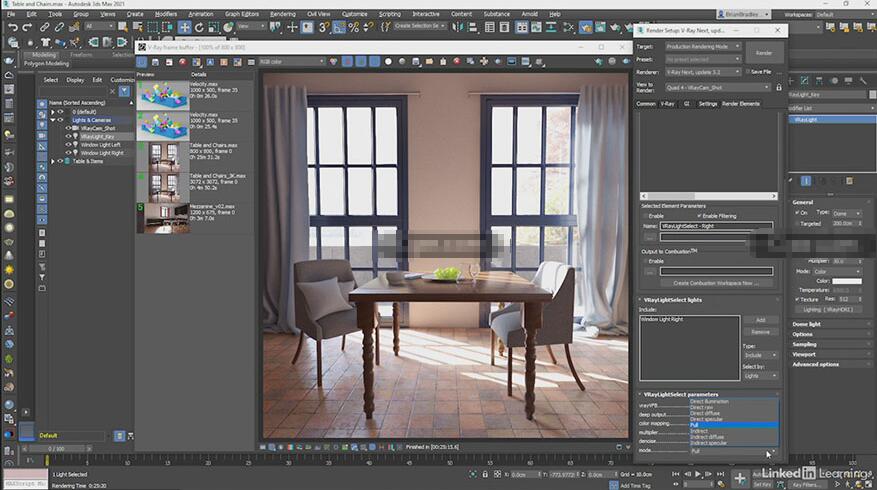Toggle blue channel button in frame buffer
This screenshot has height=490, width=877.
coord(374,62)
